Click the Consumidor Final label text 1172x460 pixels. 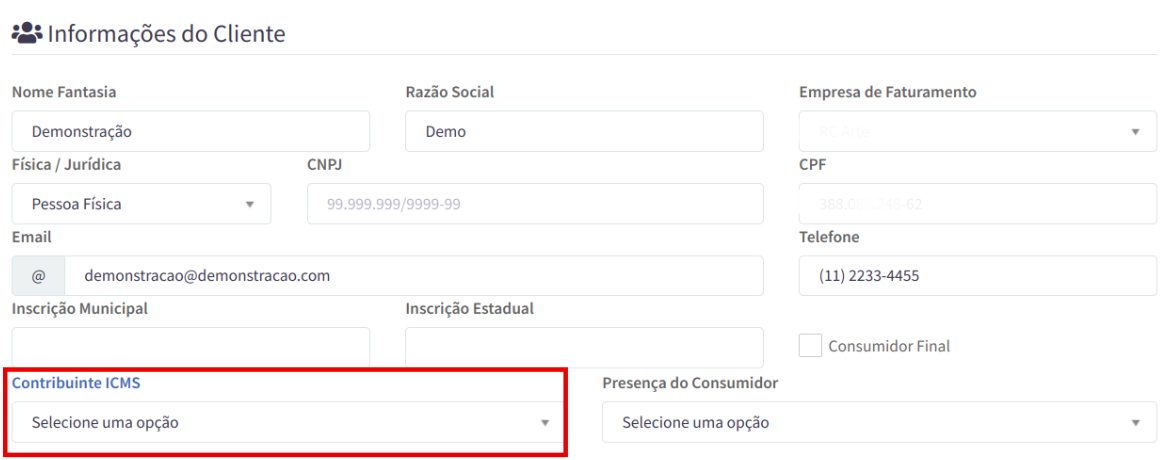(x=889, y=346)
